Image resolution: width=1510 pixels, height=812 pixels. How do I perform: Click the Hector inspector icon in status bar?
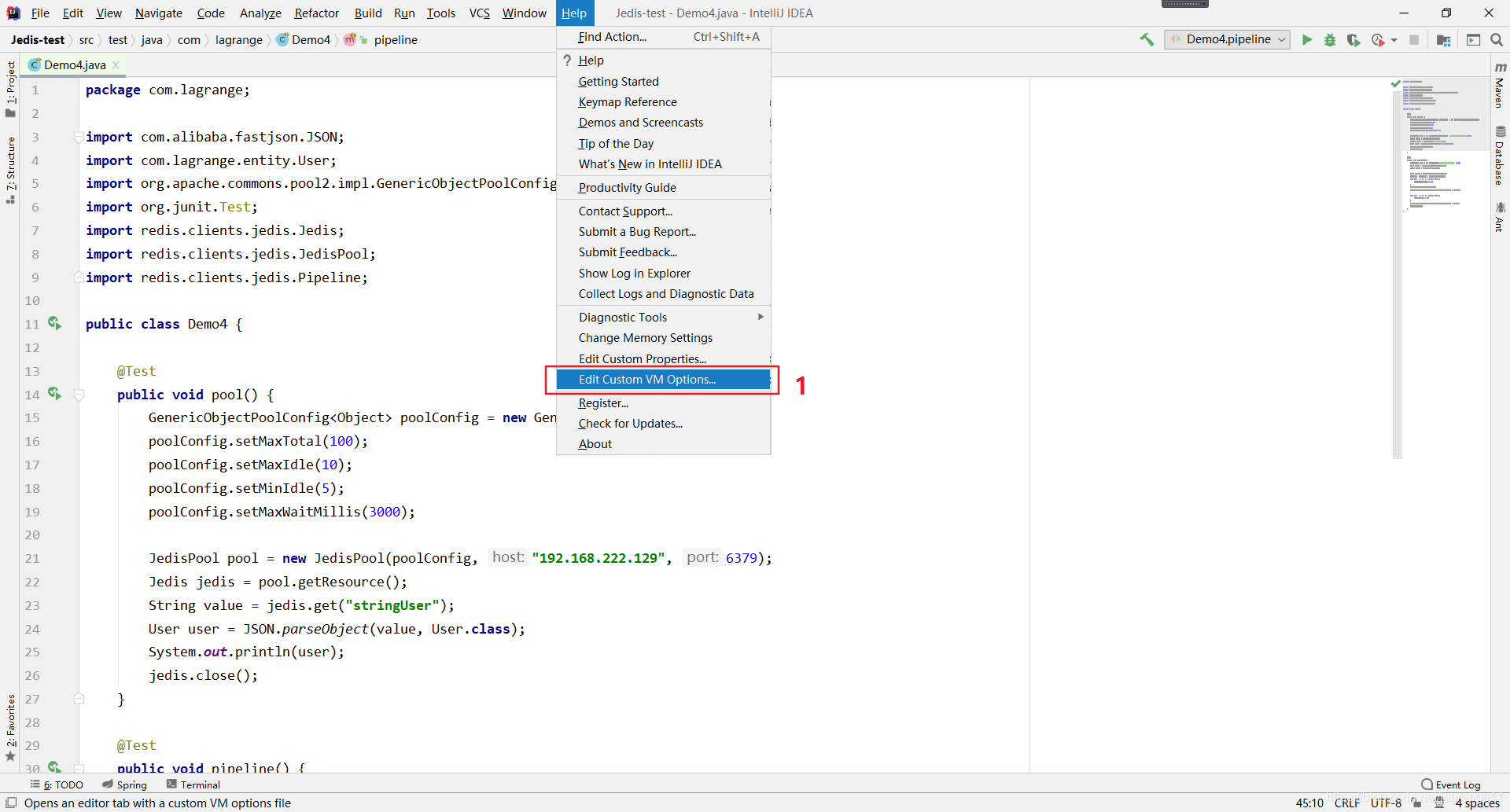tap(1439, 803)
